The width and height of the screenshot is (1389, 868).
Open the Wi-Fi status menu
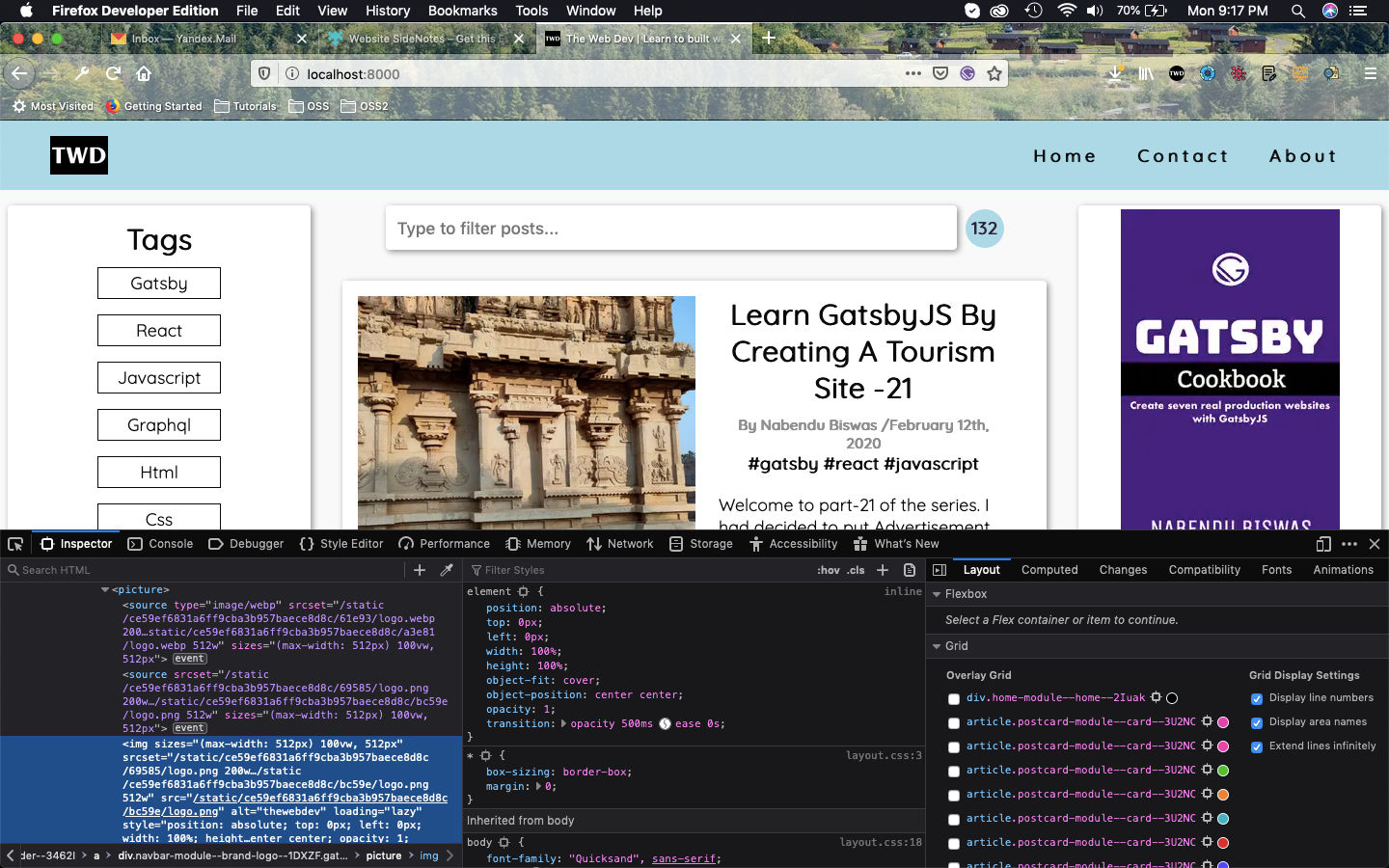[x=1067, y=11]
